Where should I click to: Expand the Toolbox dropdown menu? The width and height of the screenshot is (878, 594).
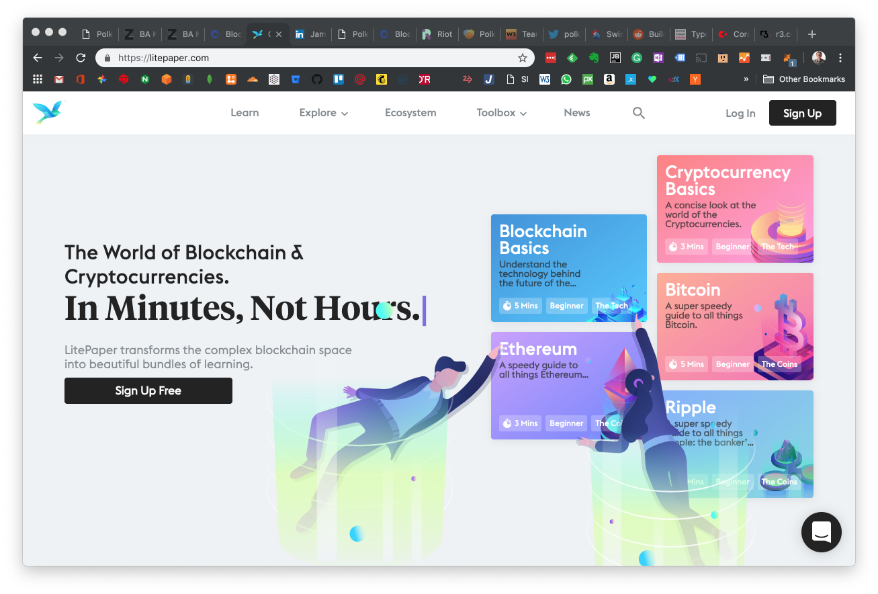pos(501,113)
